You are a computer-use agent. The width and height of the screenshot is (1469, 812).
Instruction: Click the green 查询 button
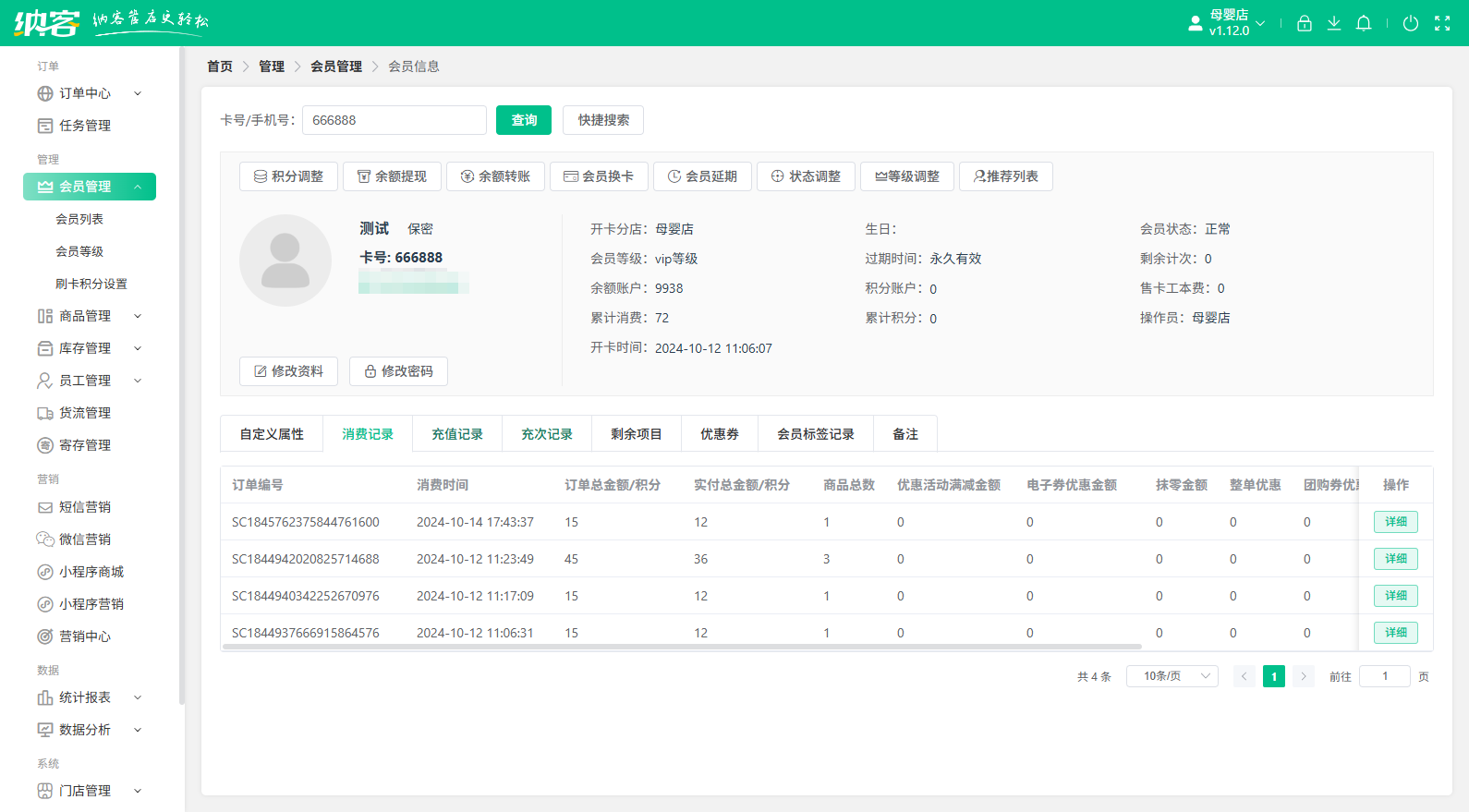tap(524, 120)
